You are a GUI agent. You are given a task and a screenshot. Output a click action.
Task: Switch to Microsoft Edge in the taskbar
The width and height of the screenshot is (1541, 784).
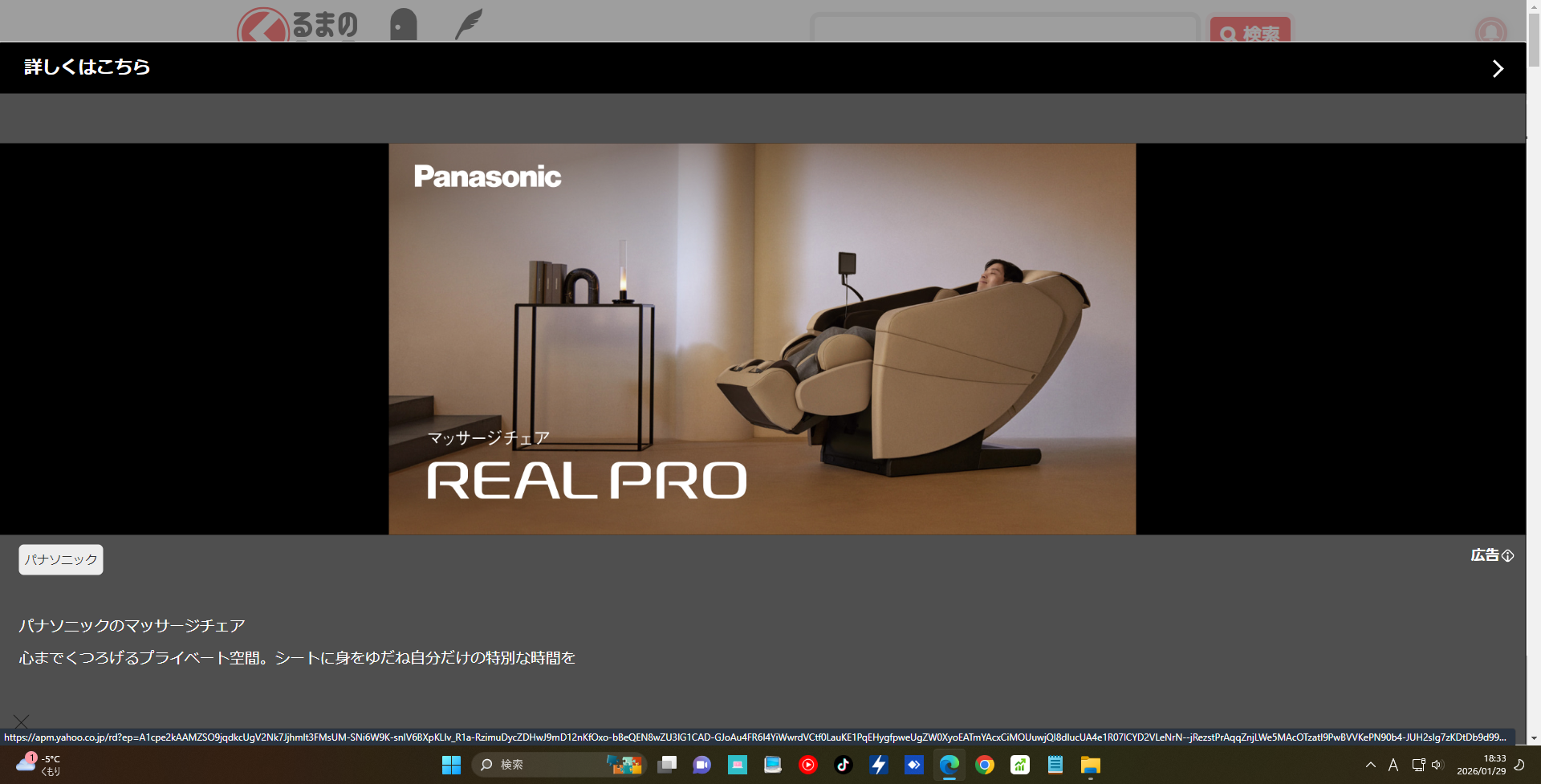[949, 765]
